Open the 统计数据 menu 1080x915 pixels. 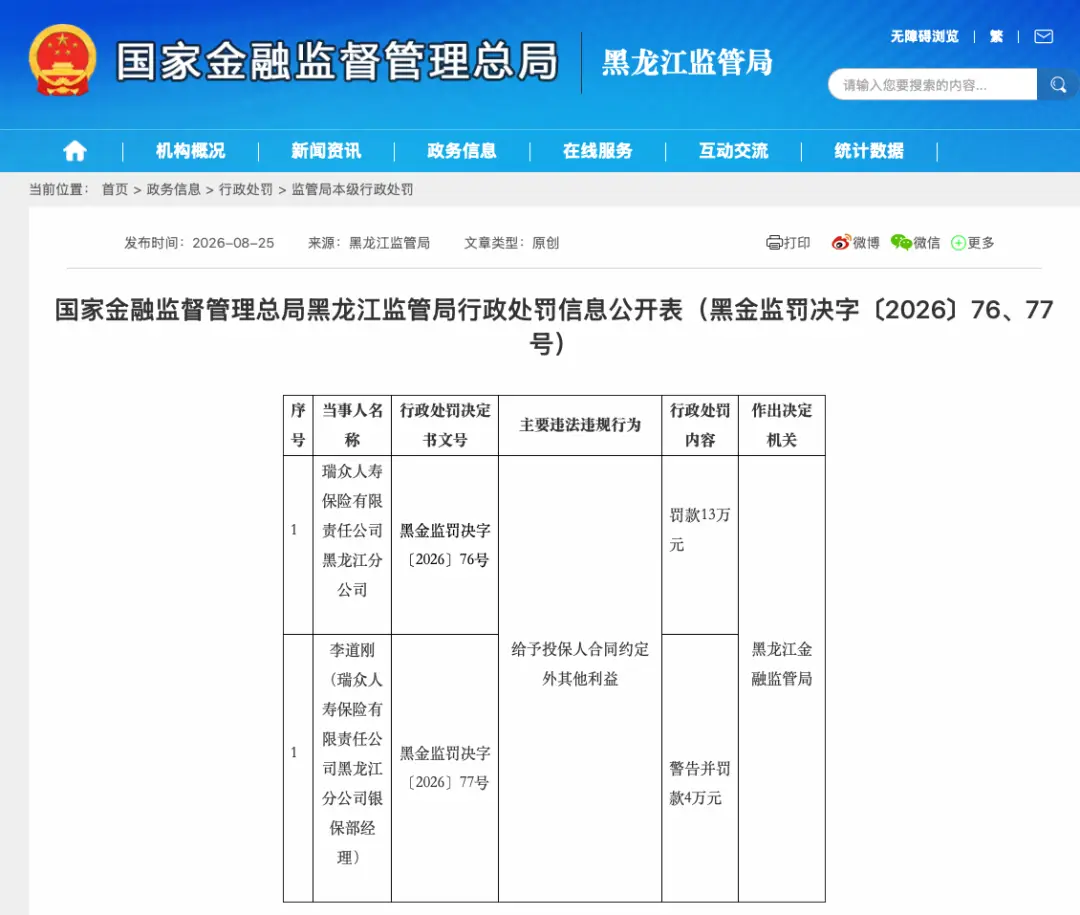869,151
